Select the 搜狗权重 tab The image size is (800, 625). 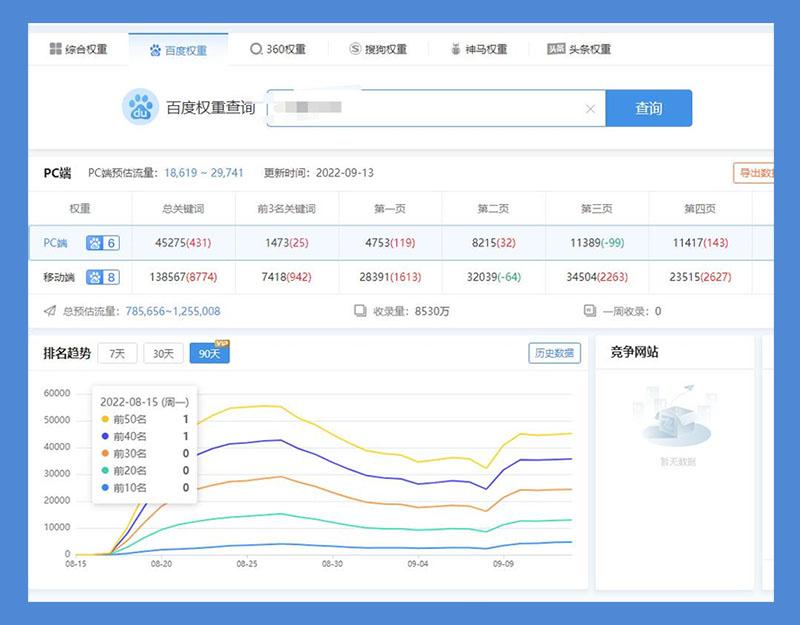coord(378,49)
